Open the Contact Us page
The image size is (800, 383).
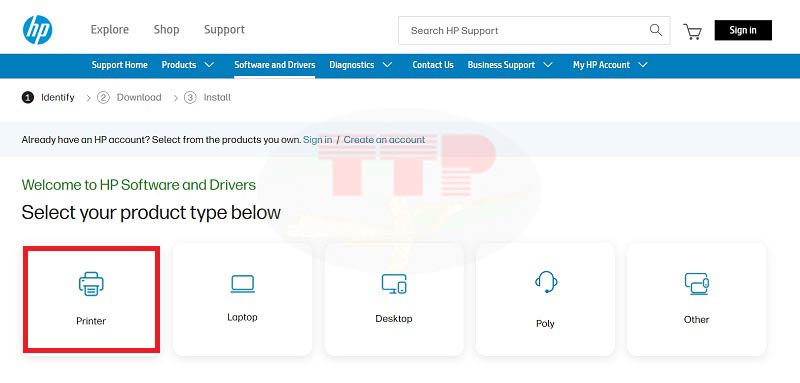point(433,65)
